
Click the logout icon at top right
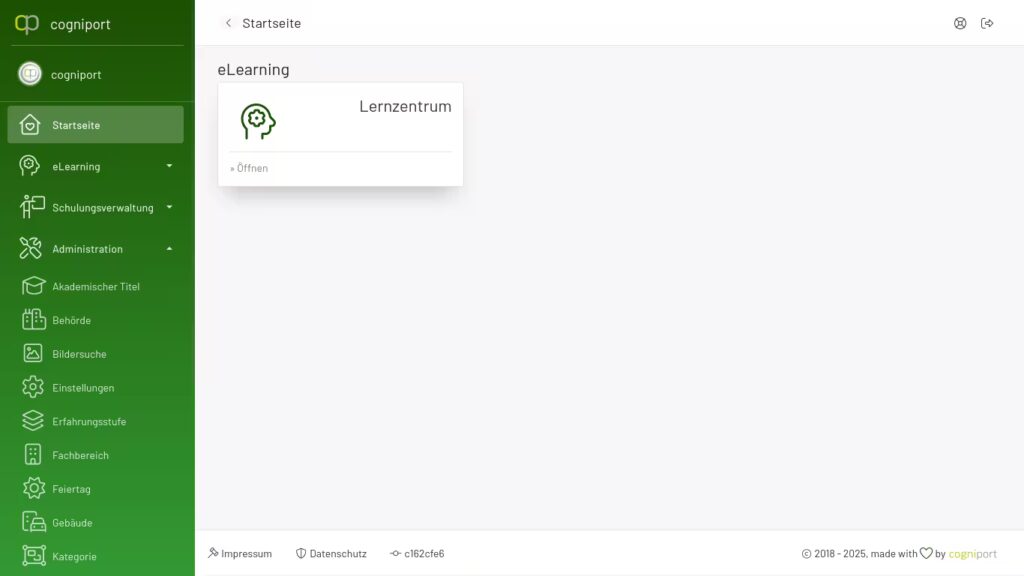coord(987,24)
